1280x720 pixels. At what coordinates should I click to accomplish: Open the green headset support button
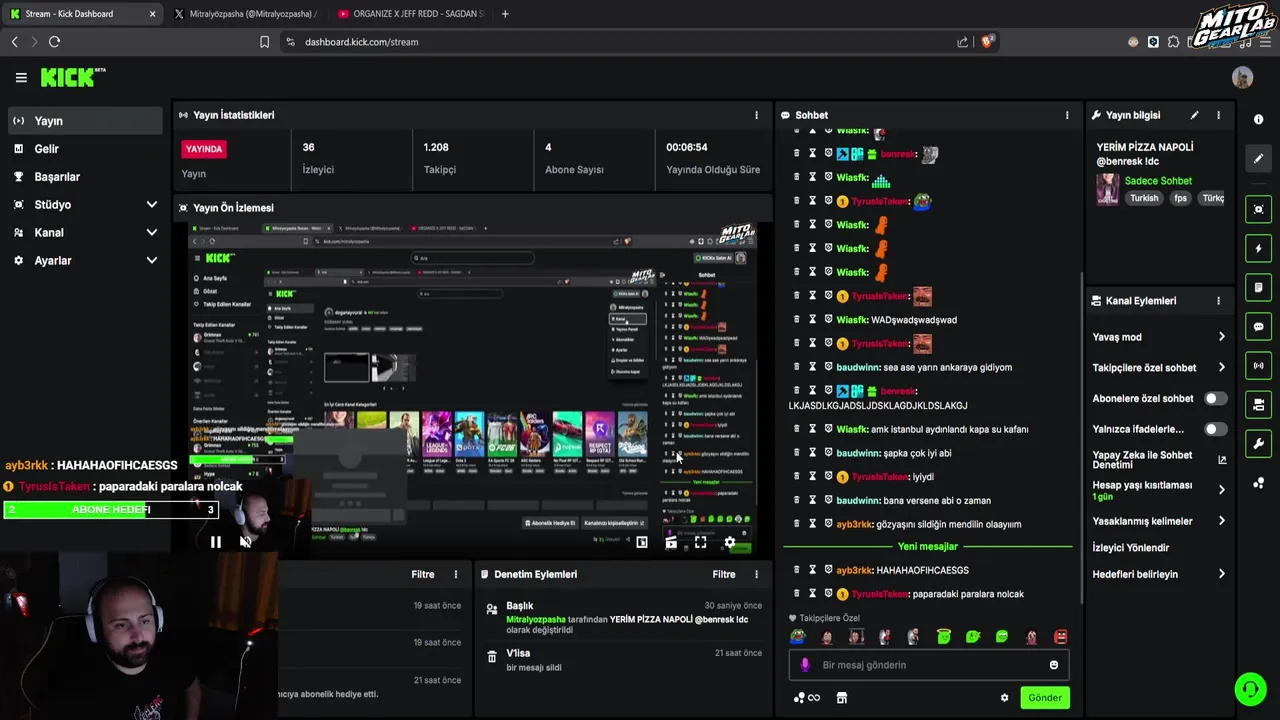(x=1250, y=689)
